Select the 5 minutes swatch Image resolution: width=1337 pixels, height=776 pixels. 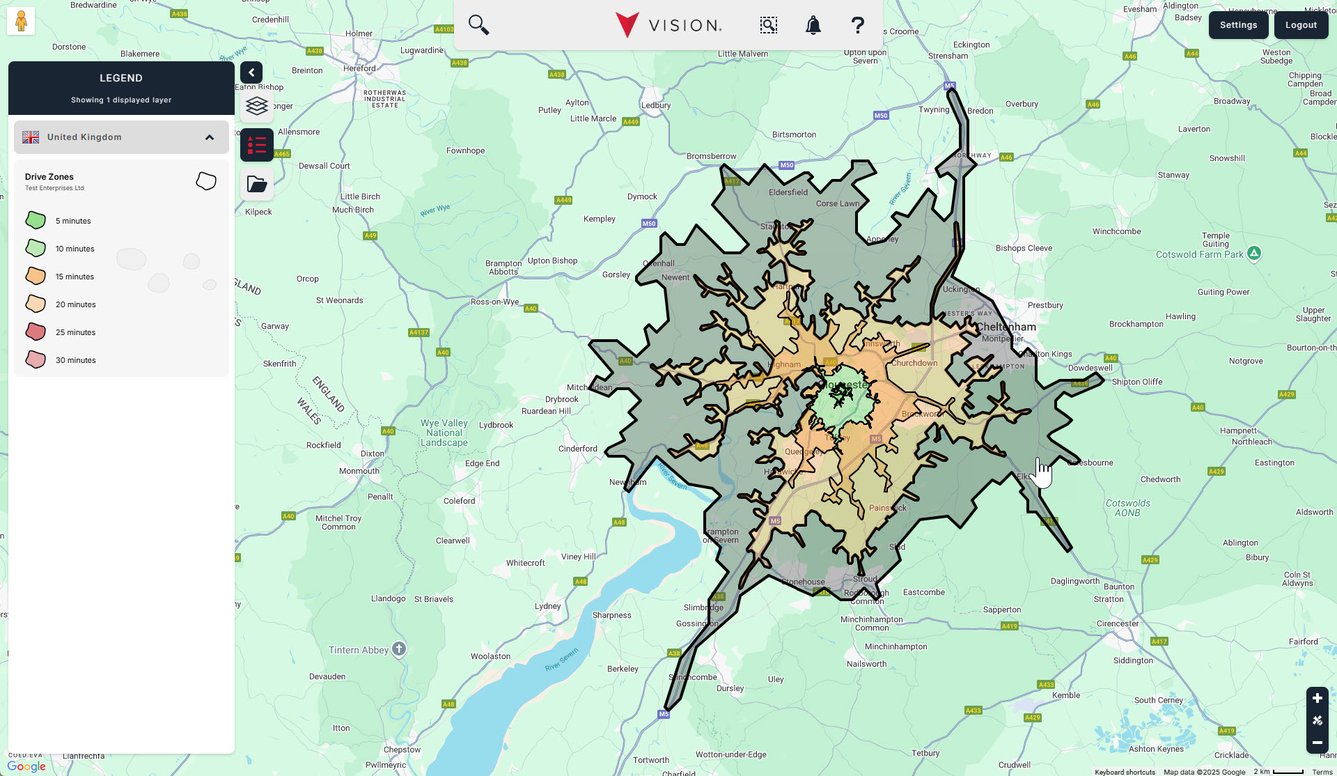[35, 220]
